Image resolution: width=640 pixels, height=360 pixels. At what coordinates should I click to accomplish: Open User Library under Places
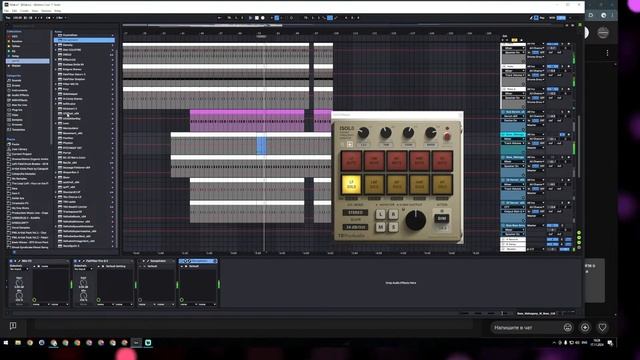click(x=19, y=149)
